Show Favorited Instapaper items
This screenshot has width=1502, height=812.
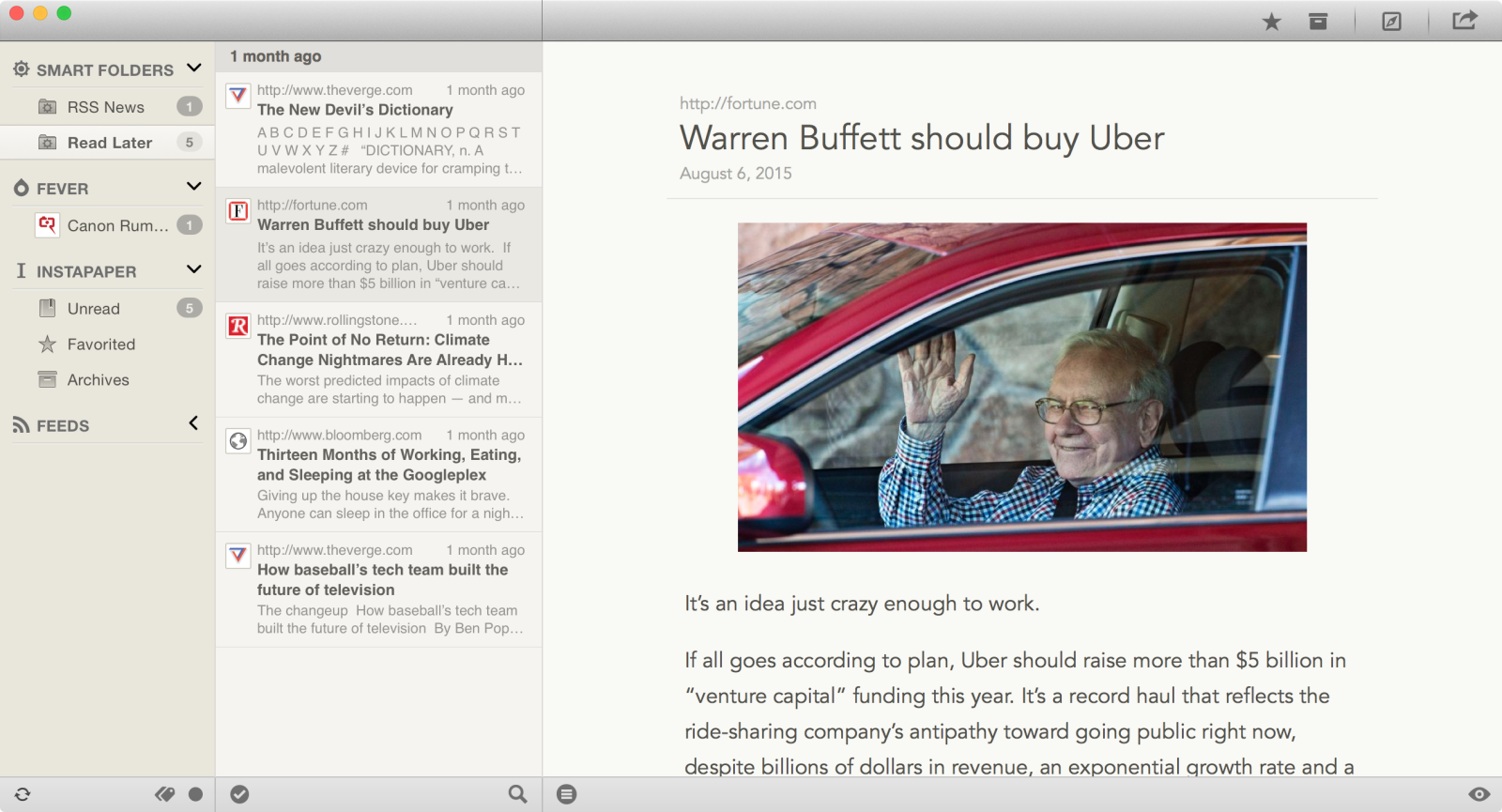(x=108, y=345)
